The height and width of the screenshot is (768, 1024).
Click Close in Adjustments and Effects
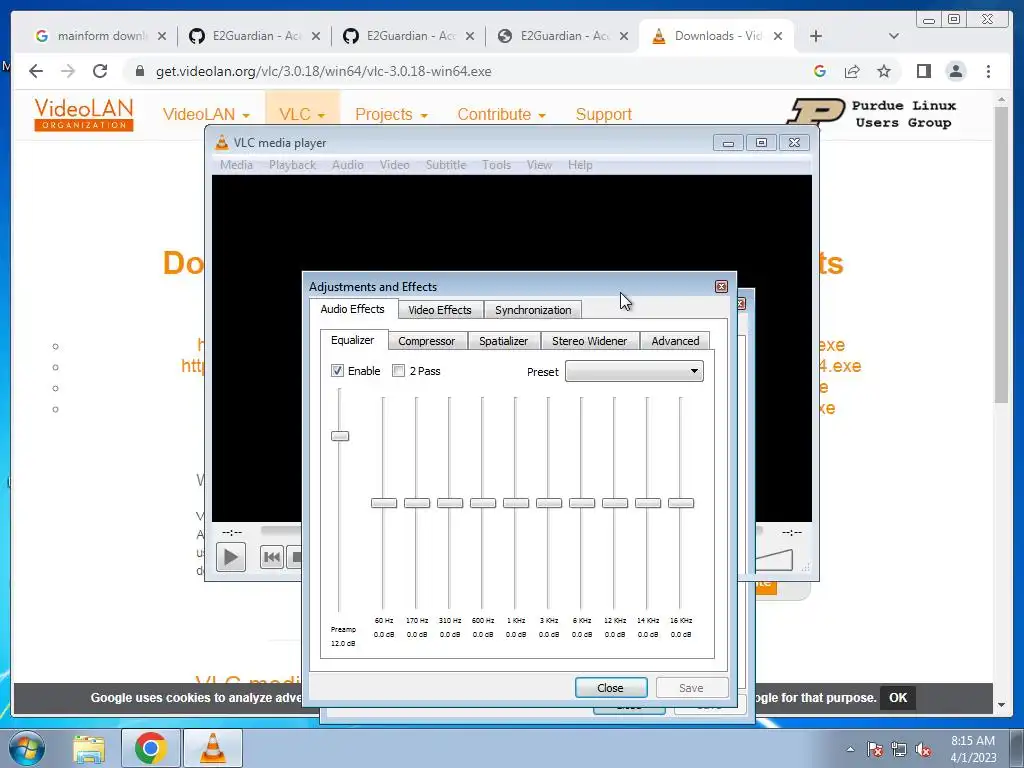click(x=611, y=688)
